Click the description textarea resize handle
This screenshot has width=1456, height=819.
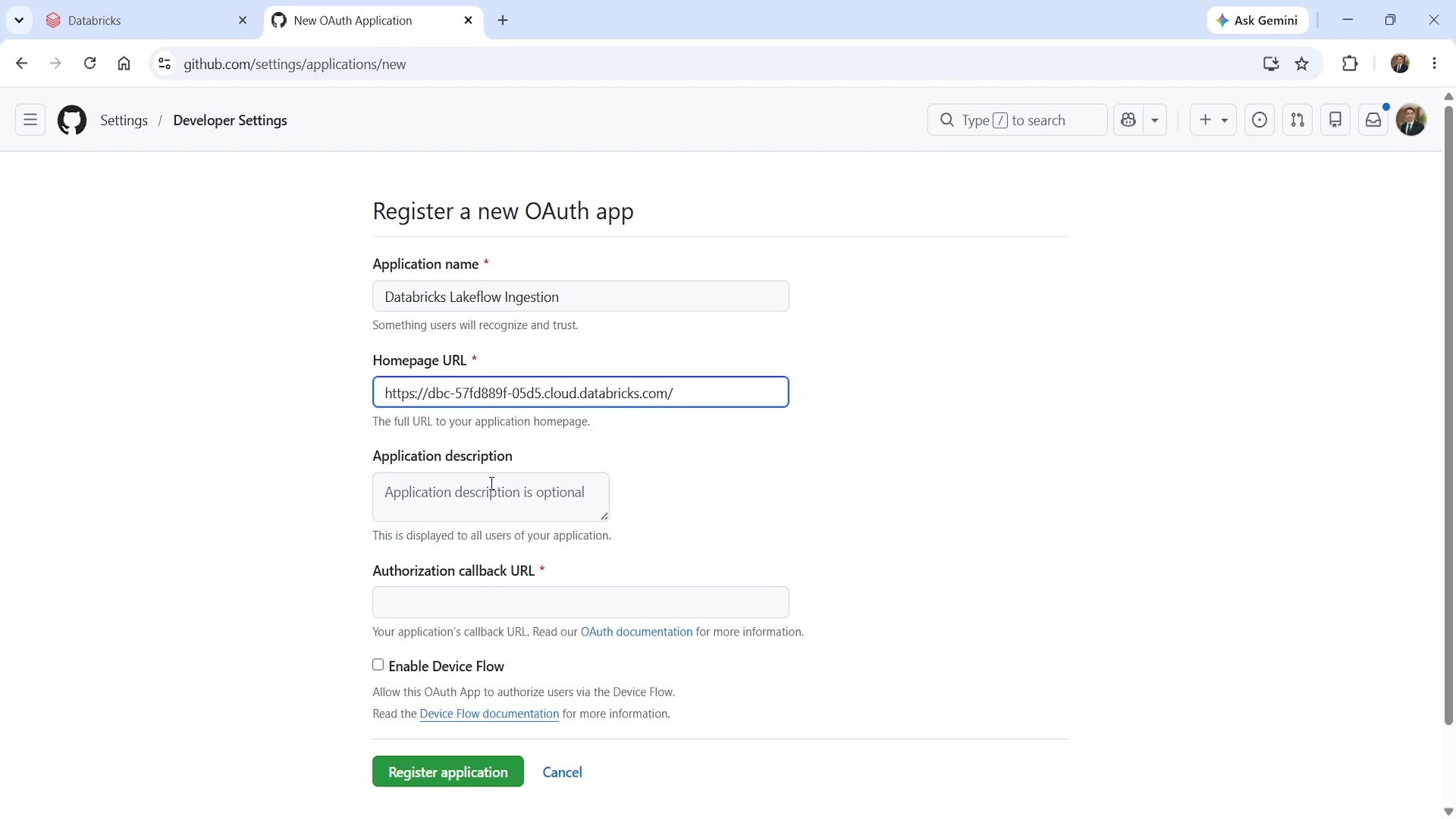(x=604, y=516)
